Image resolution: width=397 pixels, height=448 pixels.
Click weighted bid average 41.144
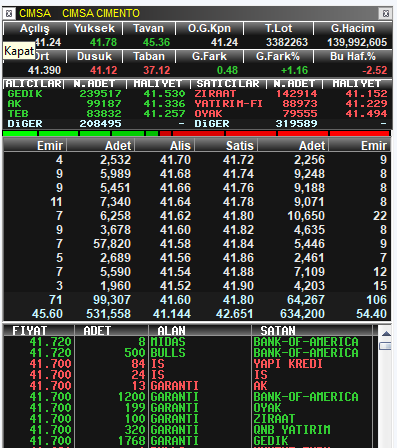click(x=172, y=314)
